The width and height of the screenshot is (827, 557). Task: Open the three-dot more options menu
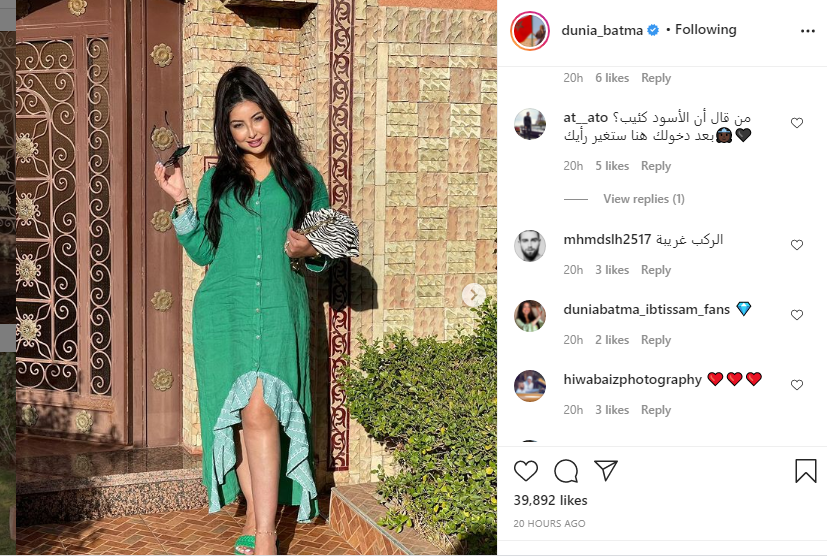pyautogui.click(x=807, y=31)
